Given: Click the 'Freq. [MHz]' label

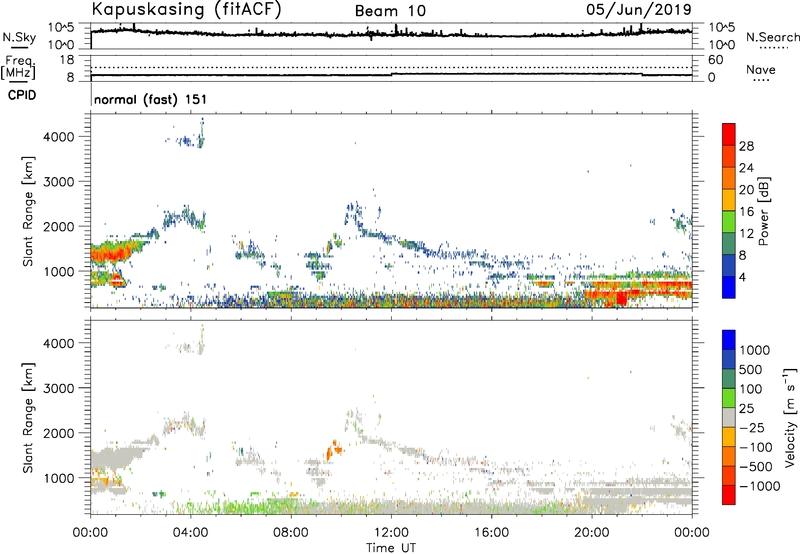Looking at the screenshot, I should (x=18, y=67).
